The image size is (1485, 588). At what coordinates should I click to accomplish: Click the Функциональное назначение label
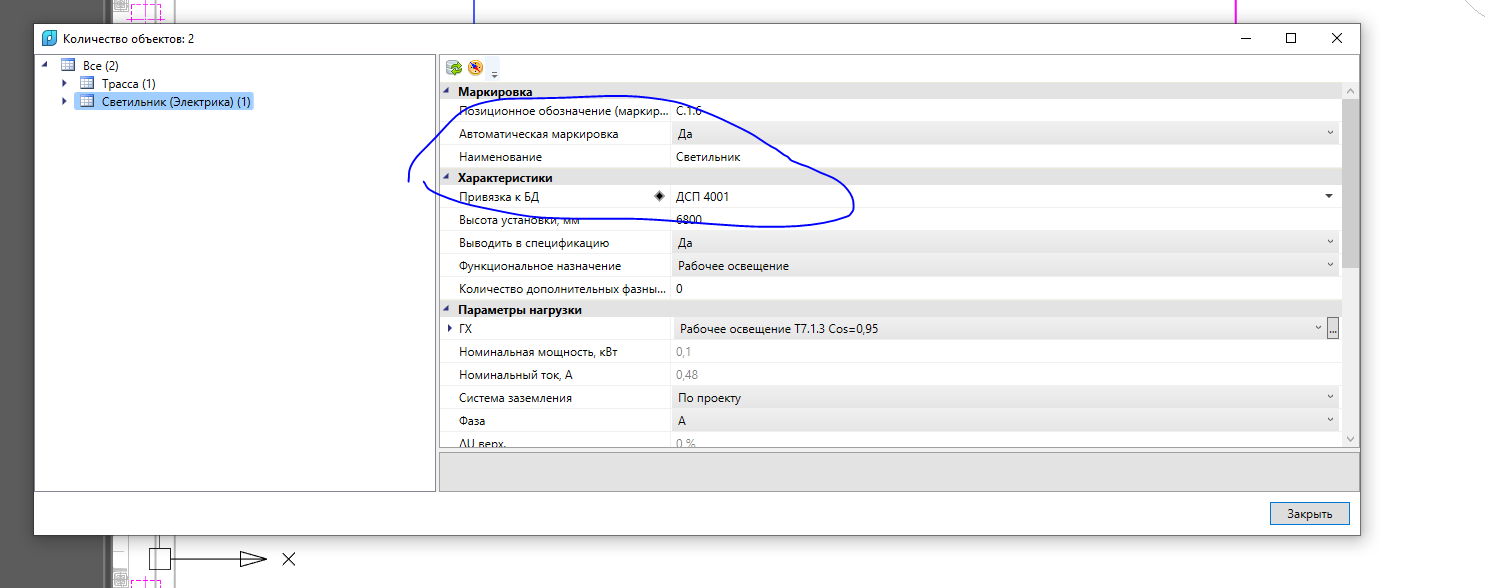point(540,265)
